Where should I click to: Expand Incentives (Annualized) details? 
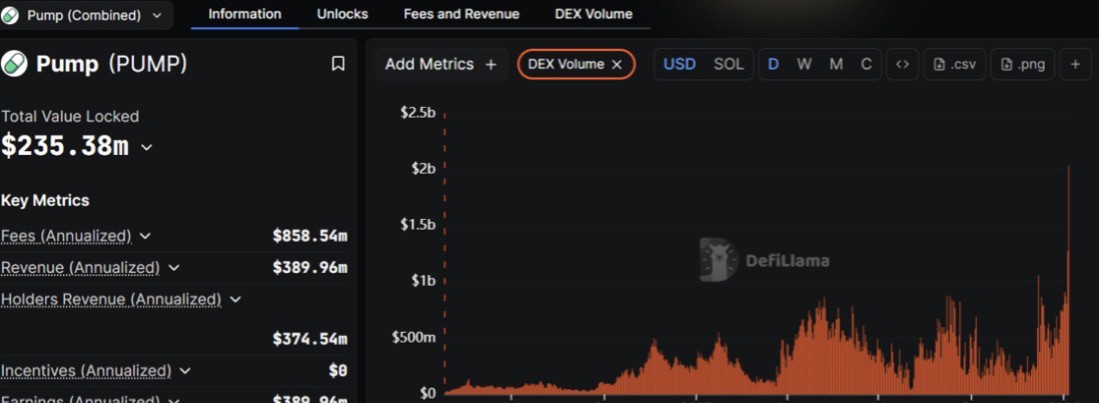185,370
